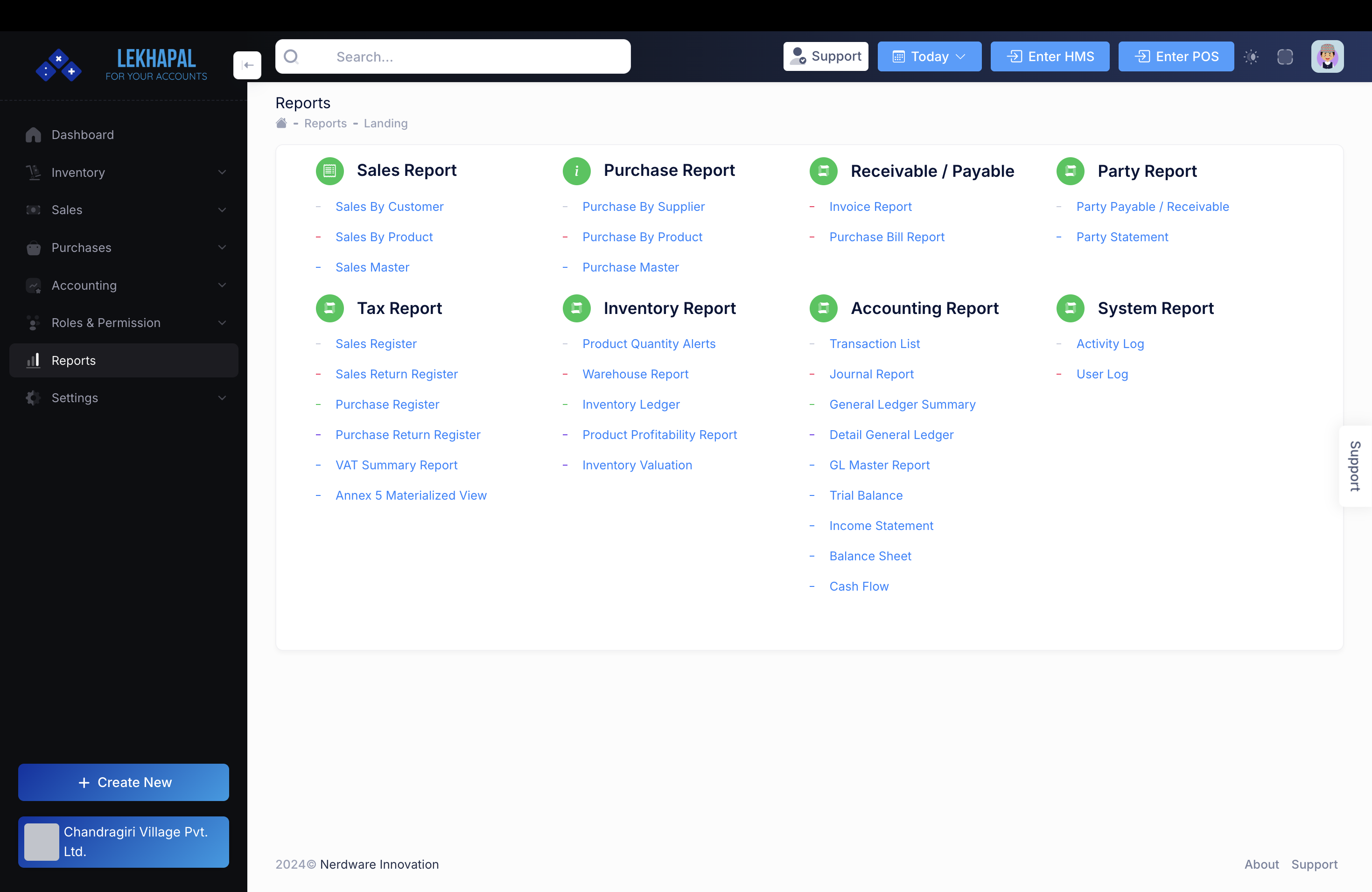The image size is (1372, 892).
Task: Collapse the sidebar with the arrow button
Action: pyautogui.click(x=247, y=65)
